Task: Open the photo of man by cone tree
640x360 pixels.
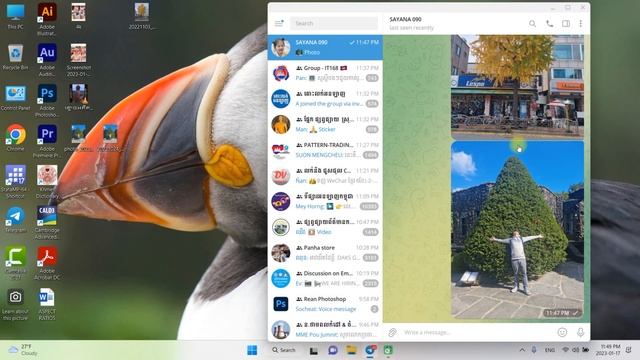Action: 517,230
